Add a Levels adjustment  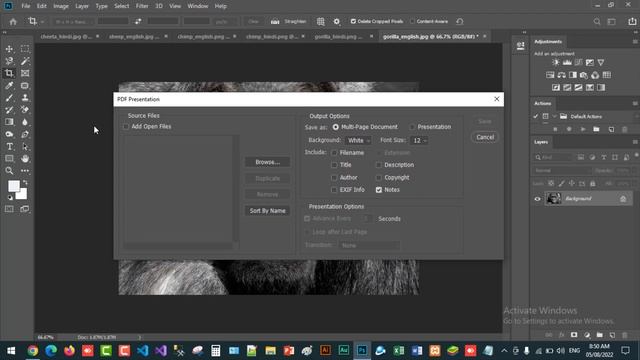[567, 62]
